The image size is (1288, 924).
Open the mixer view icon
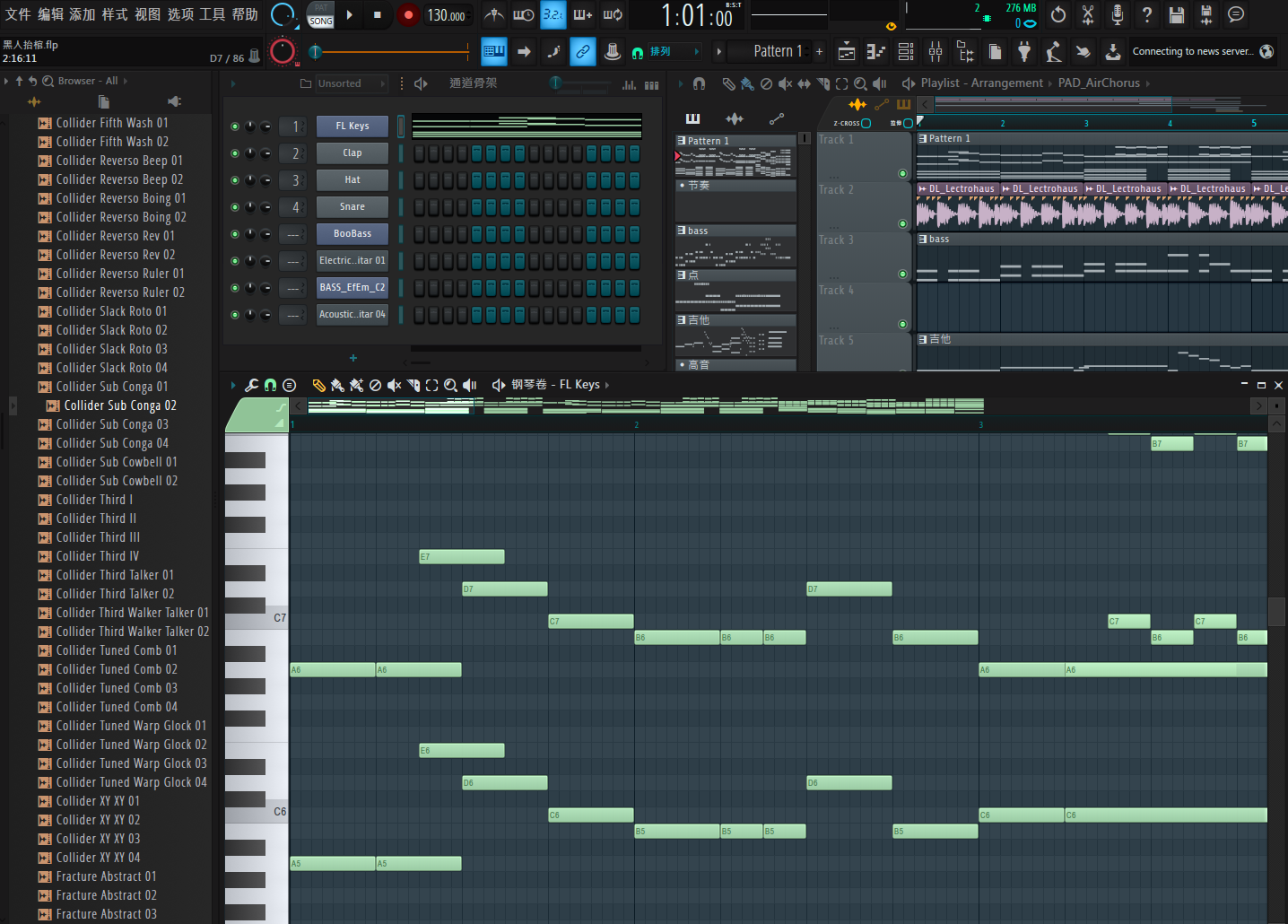936,51
